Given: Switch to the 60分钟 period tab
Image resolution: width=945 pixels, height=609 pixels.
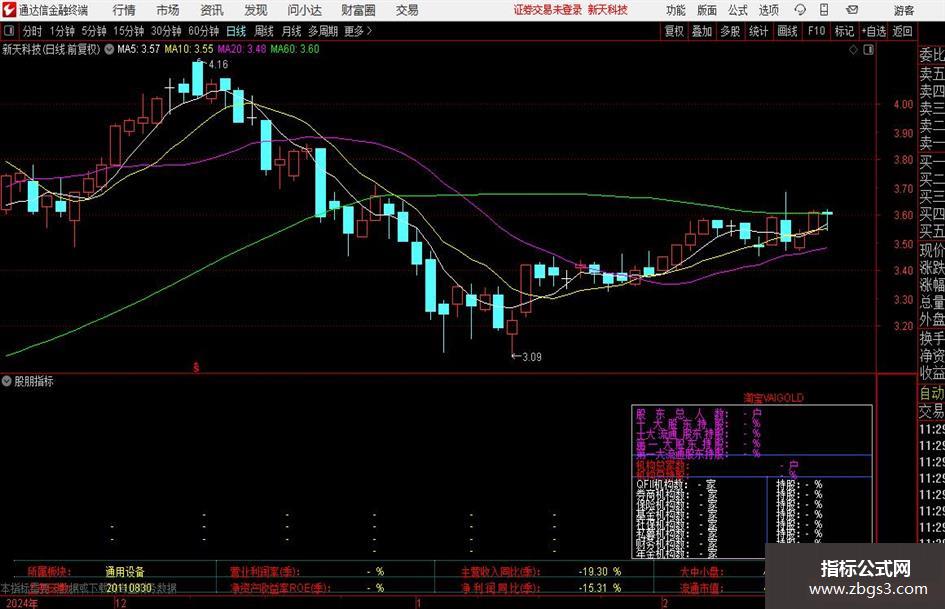Looking at the screenshot, I should coord(204,31).
